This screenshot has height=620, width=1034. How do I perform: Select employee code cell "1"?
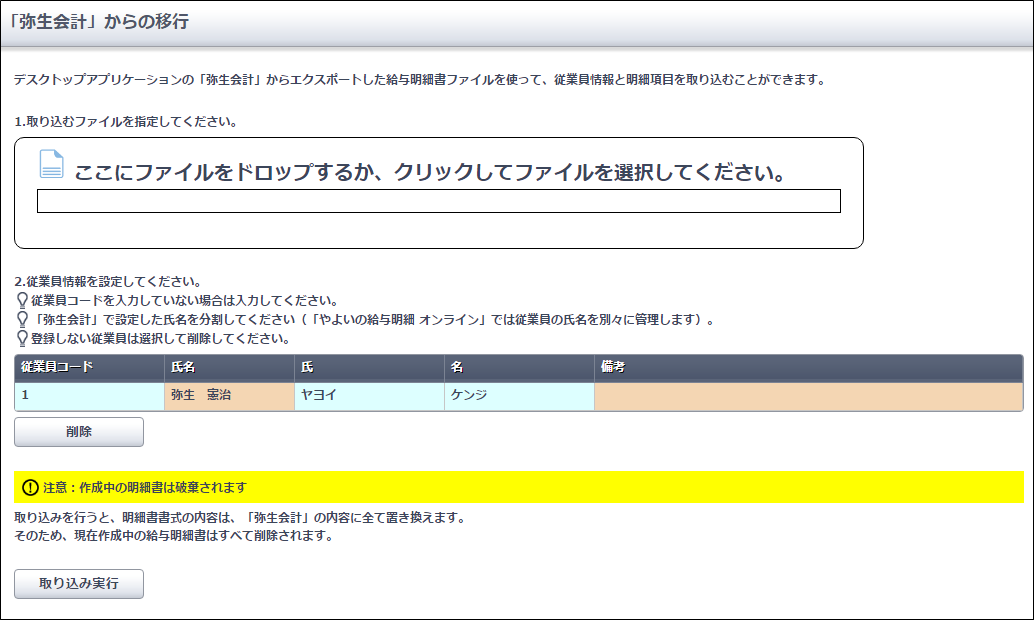click(90, 396)
